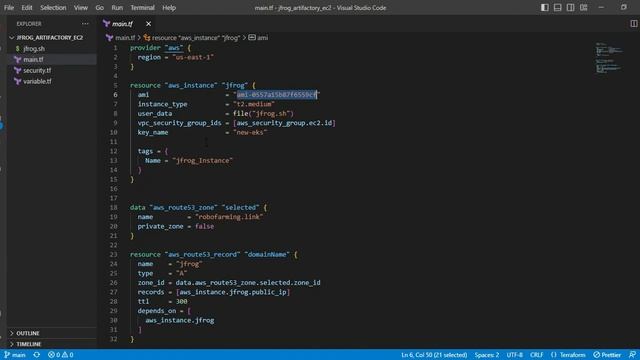This screenshot has width=640, height=360.
Task: Collapse the JFROG_ARTIFACTORY_EC2 folder
Action: pyautogui.click(x=49, y=38)
